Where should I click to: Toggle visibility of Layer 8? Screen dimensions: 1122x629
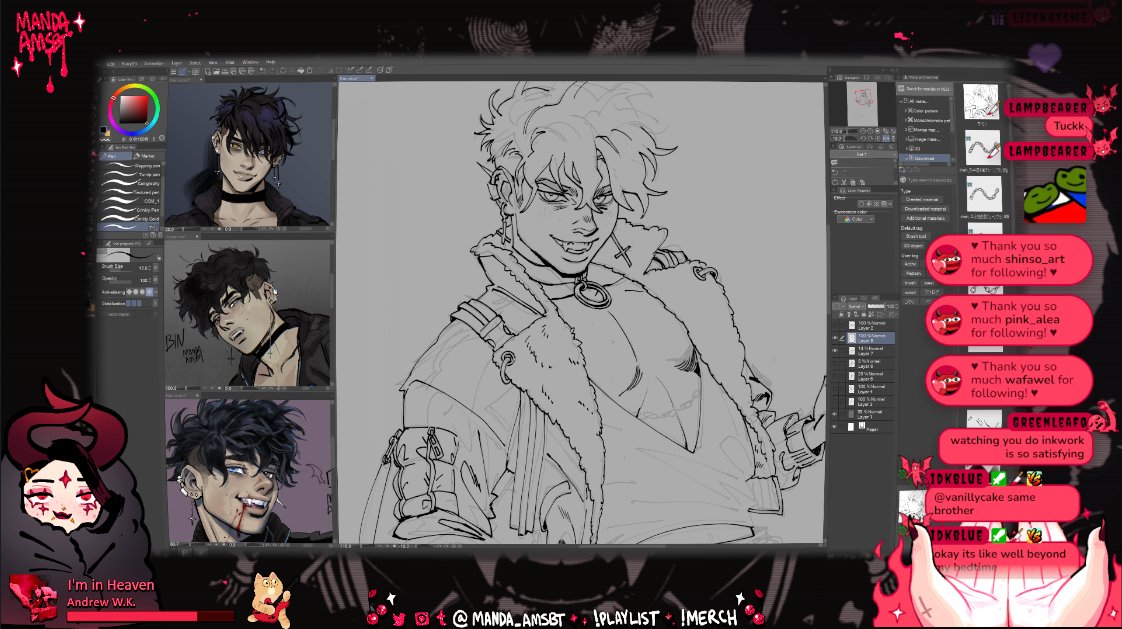[834, 338]
